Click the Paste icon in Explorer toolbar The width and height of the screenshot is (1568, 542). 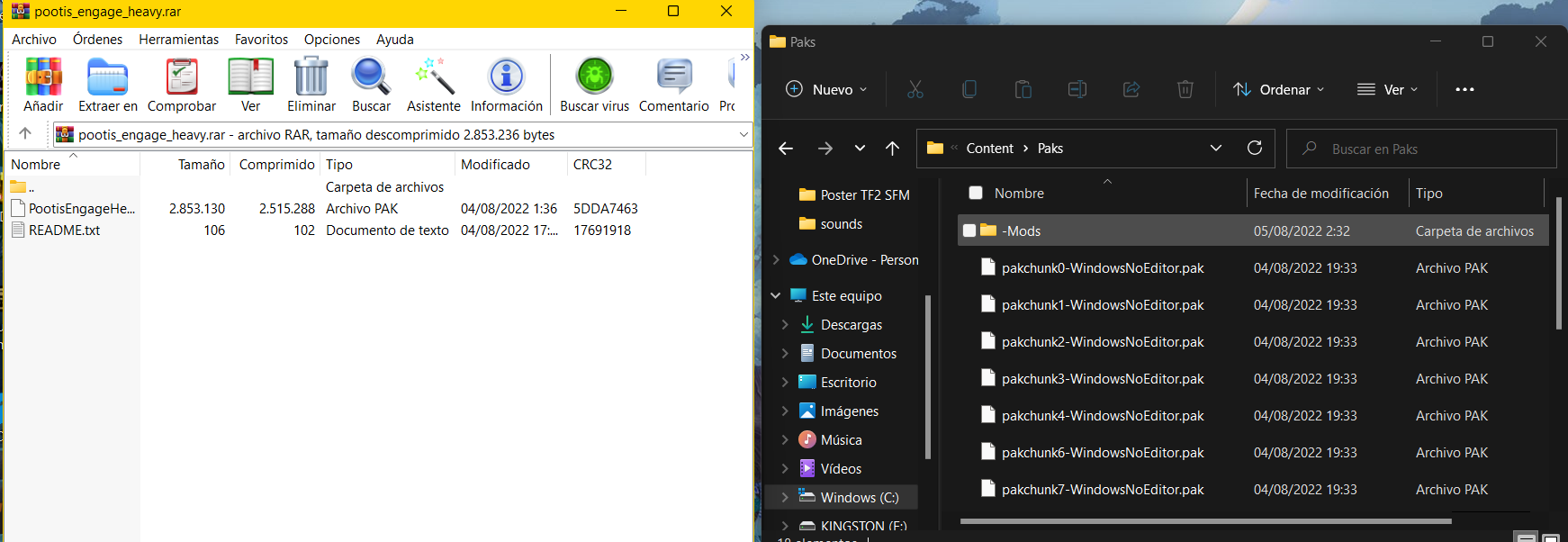[1023, 89]
